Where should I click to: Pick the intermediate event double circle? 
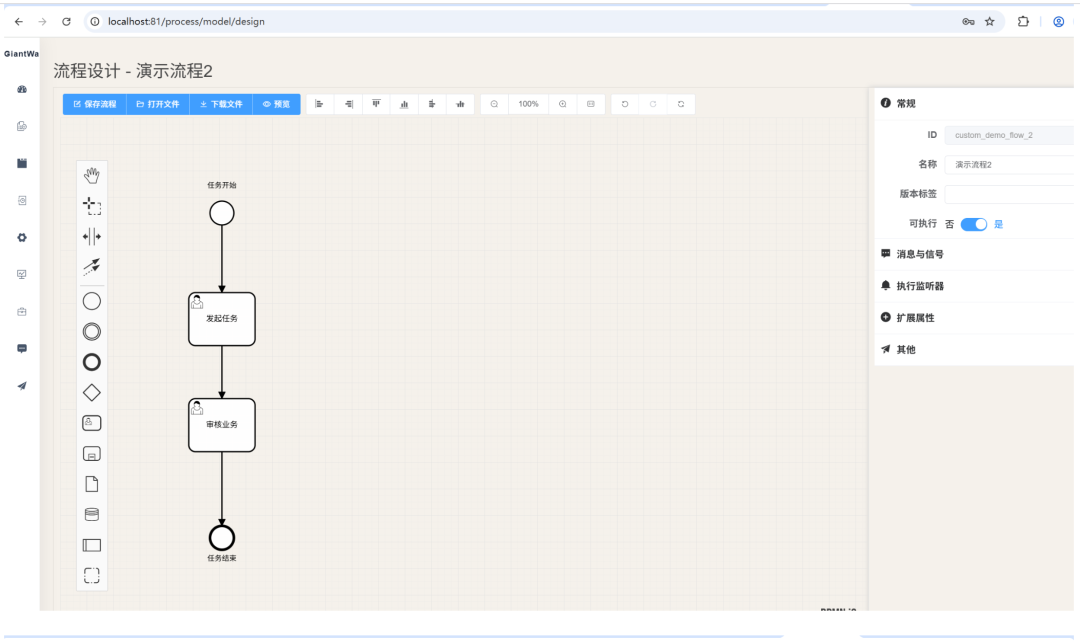[92, 332]
